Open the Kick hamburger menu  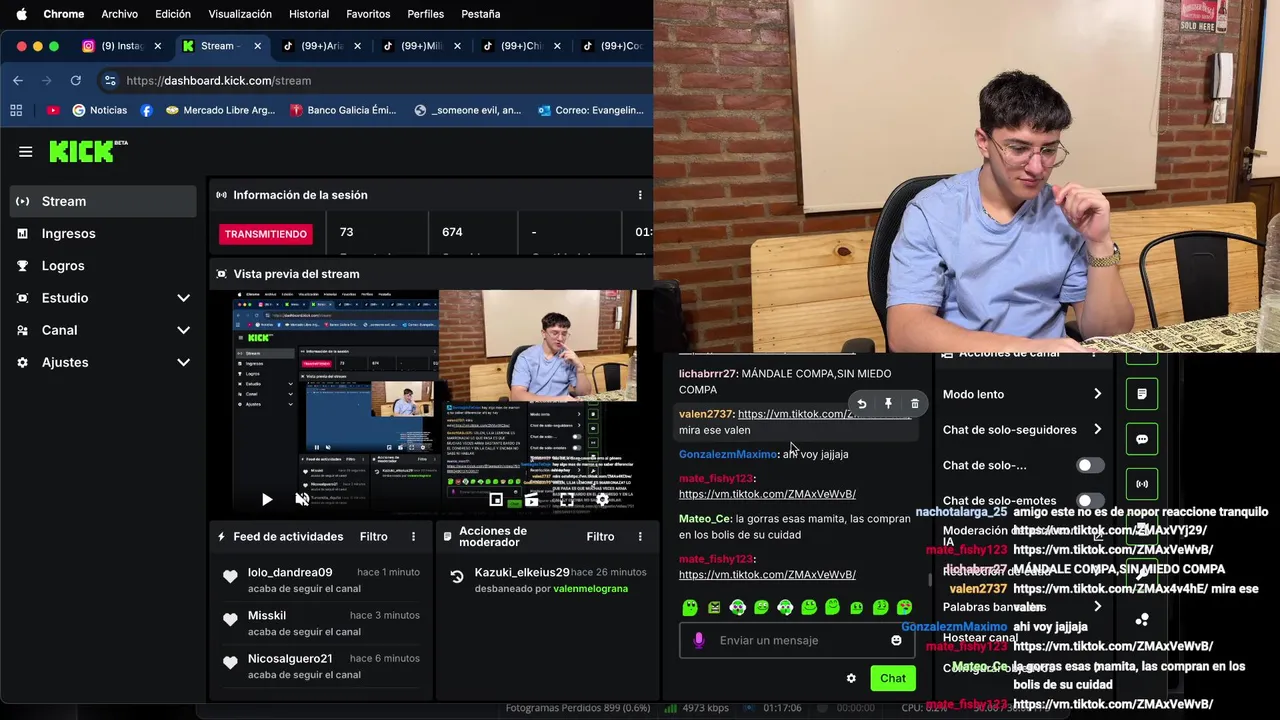point(26,152)
